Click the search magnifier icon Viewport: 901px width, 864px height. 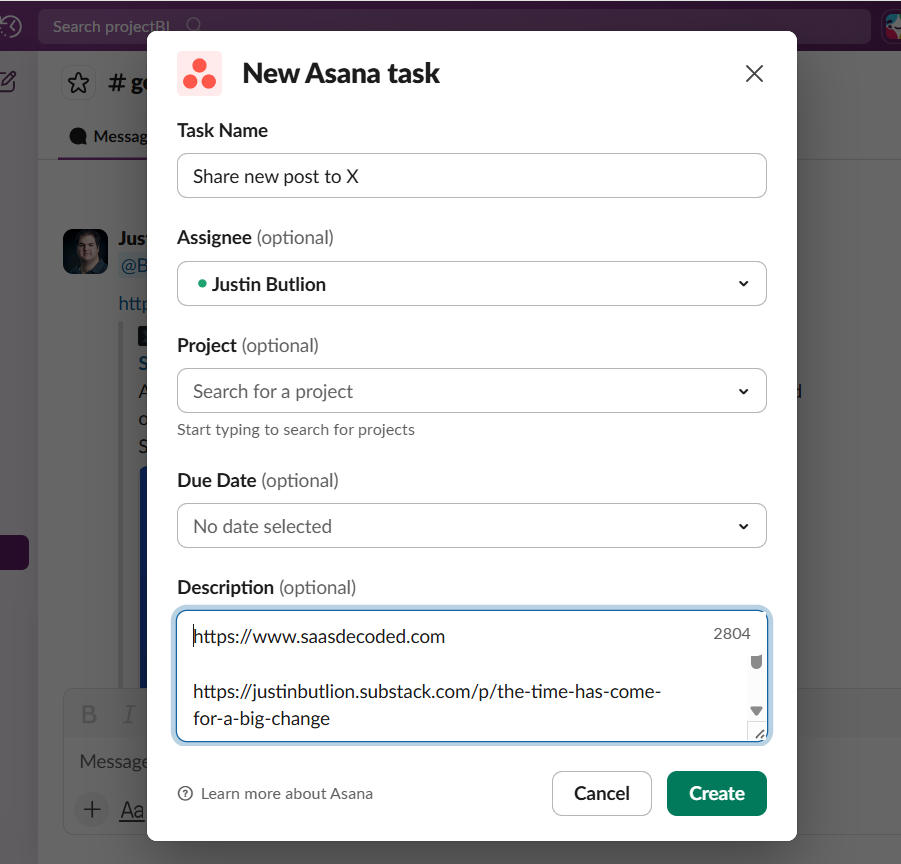tap(194, 25)
